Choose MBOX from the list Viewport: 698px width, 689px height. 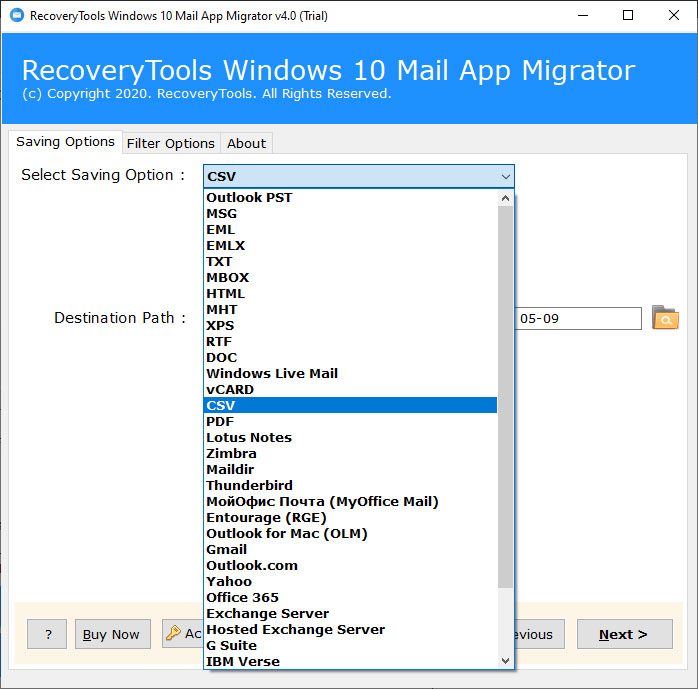click(x=350, y=277)
